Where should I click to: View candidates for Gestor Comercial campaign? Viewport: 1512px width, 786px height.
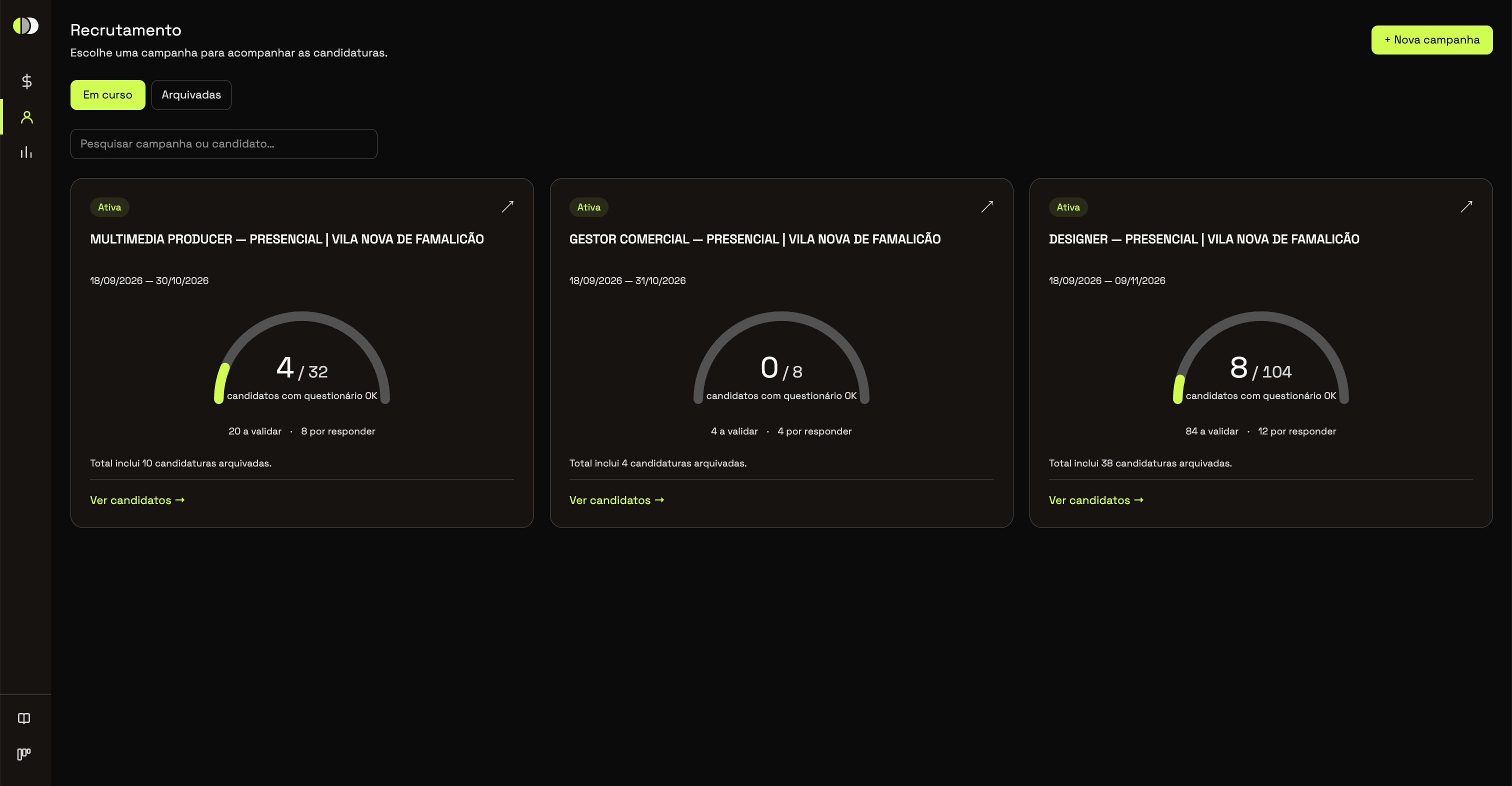[617, 500]
